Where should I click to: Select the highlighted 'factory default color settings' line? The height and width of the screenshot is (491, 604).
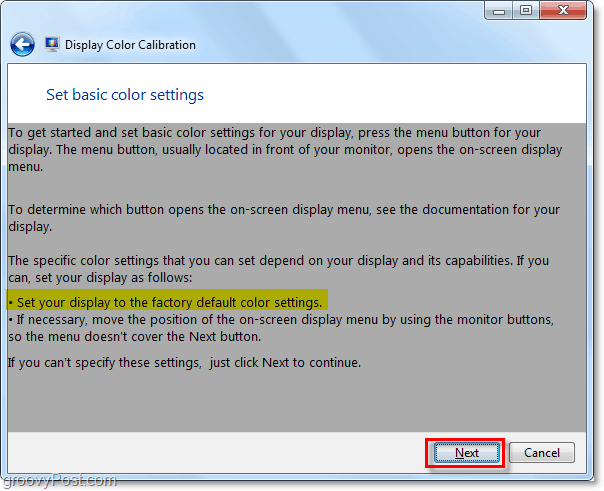pos(167,302)
